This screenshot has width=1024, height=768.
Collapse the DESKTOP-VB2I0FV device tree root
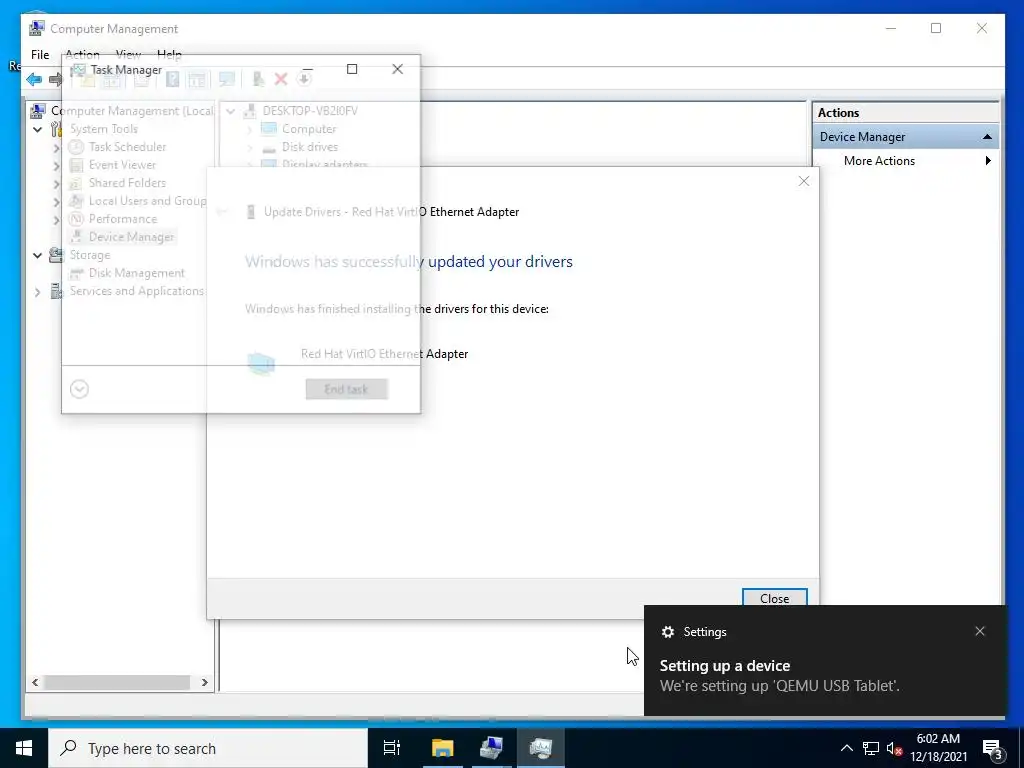pos(230,111)
